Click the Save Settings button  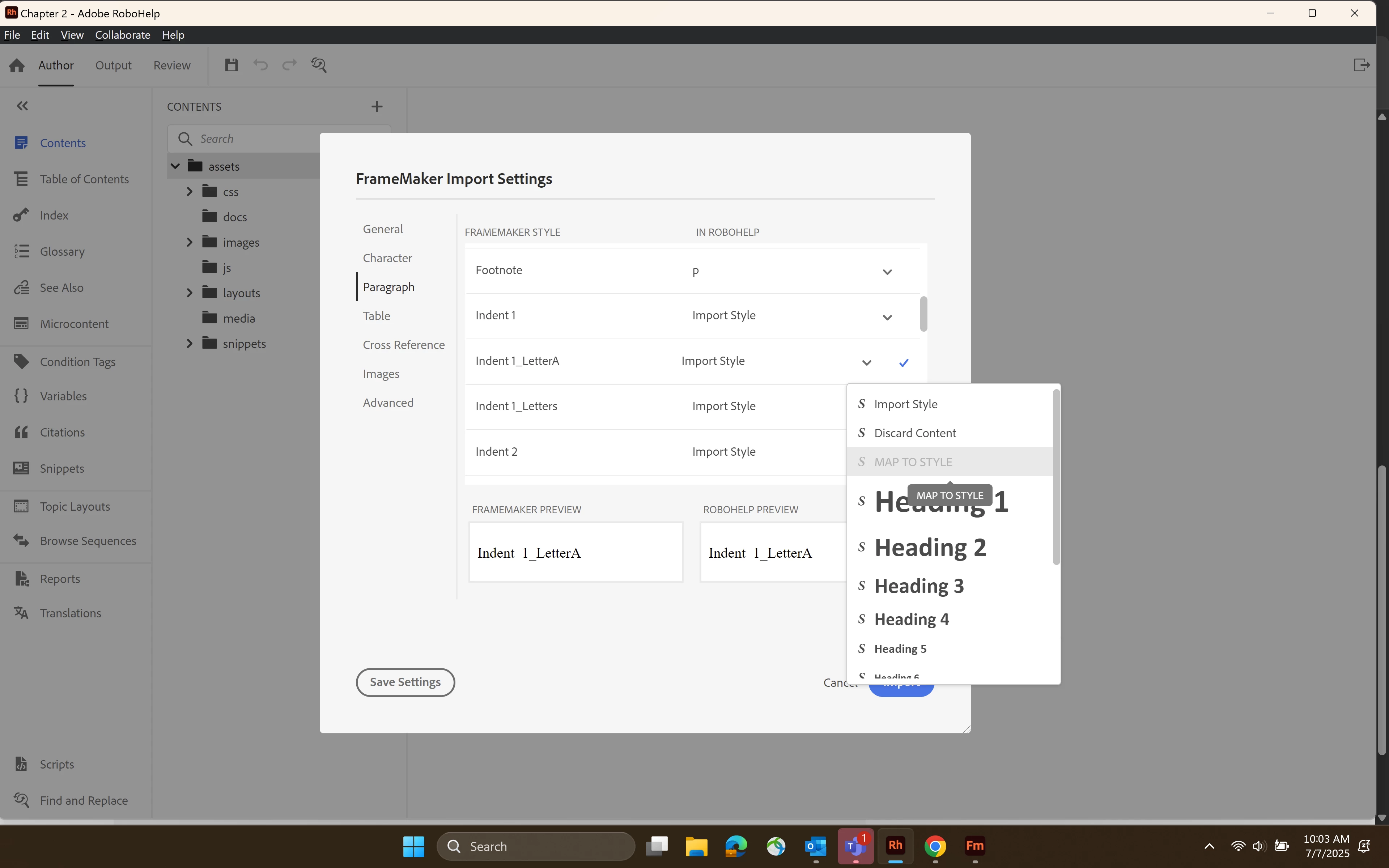405,682
